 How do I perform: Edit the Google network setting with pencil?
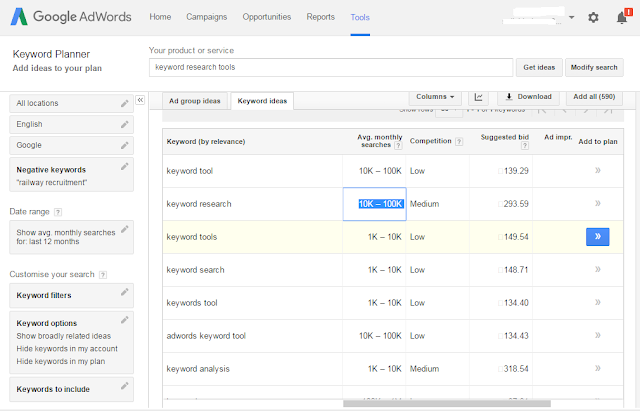[124, 145]
